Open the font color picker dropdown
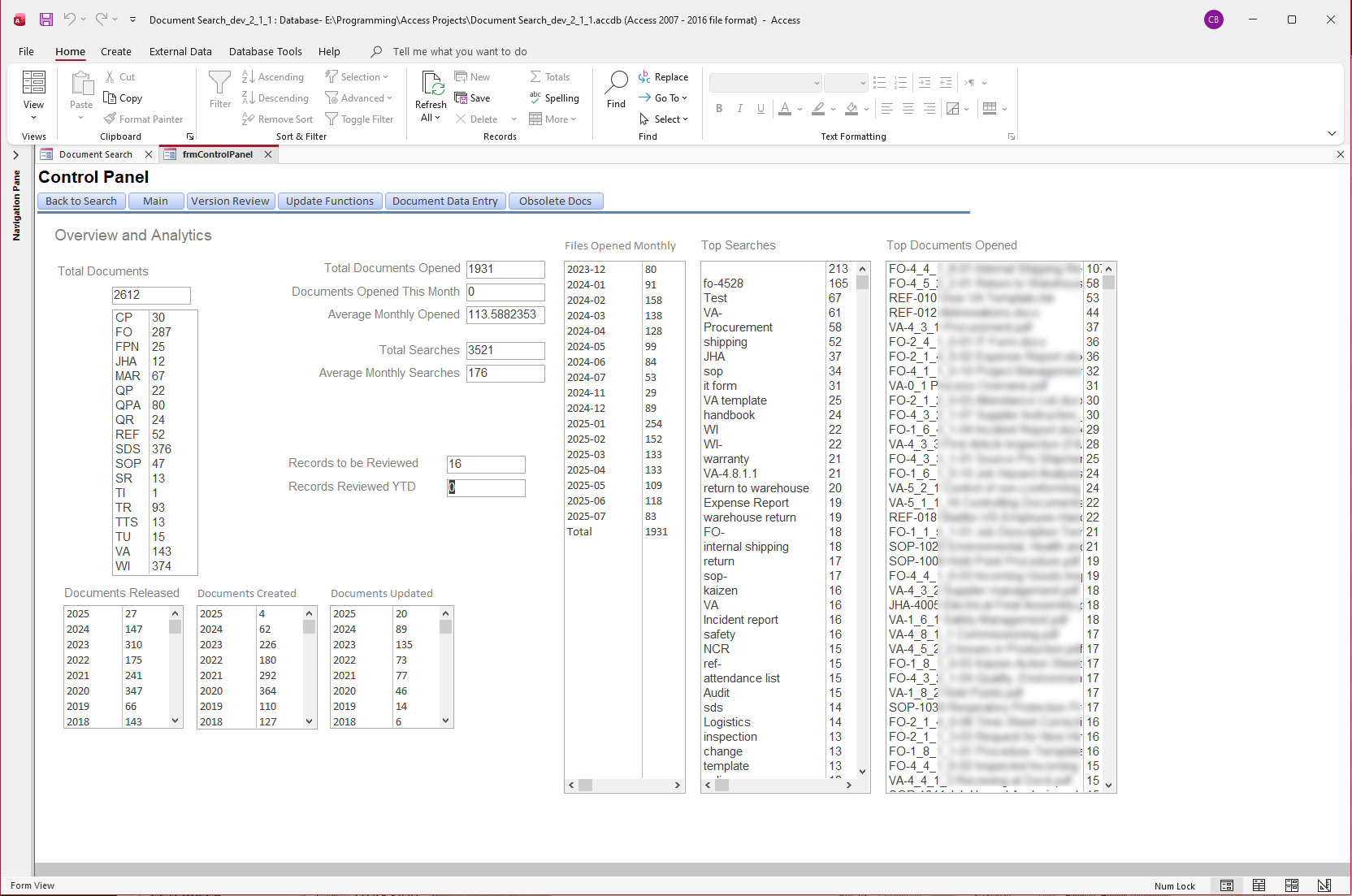This screenshot has height=896, width=1352. click(x=800, y=109)
